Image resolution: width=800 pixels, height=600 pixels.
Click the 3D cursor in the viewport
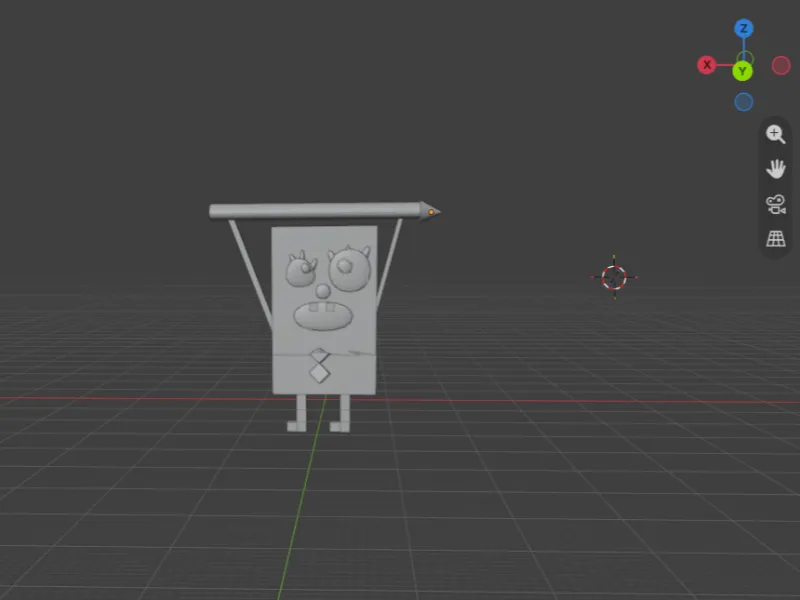coord(614,278)
